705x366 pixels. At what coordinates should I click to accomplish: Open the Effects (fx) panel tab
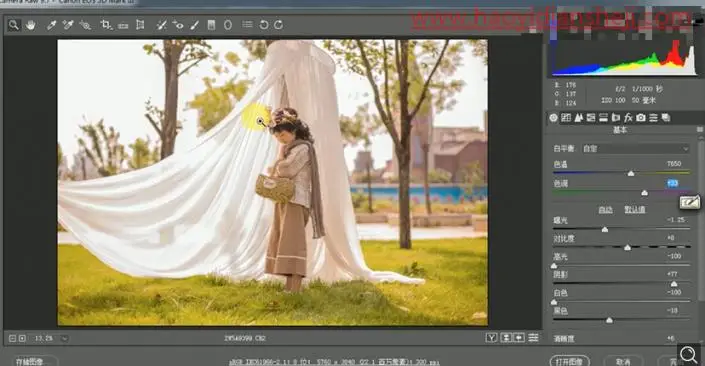[628, 118]
